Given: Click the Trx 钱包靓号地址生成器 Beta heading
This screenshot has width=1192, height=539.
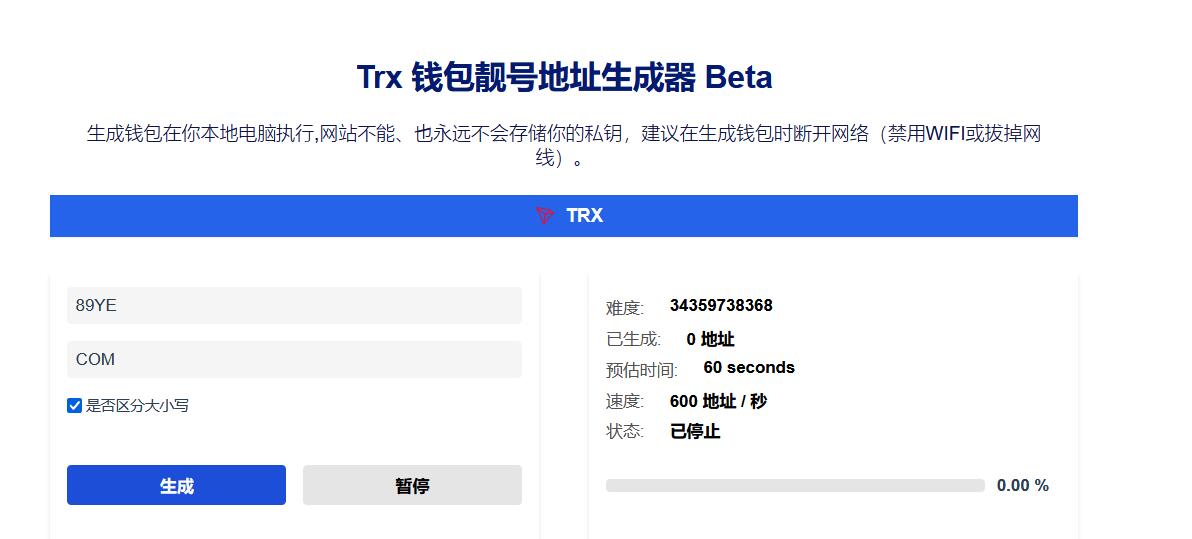Looking at the screenshot, I should (x=564, y=77).
